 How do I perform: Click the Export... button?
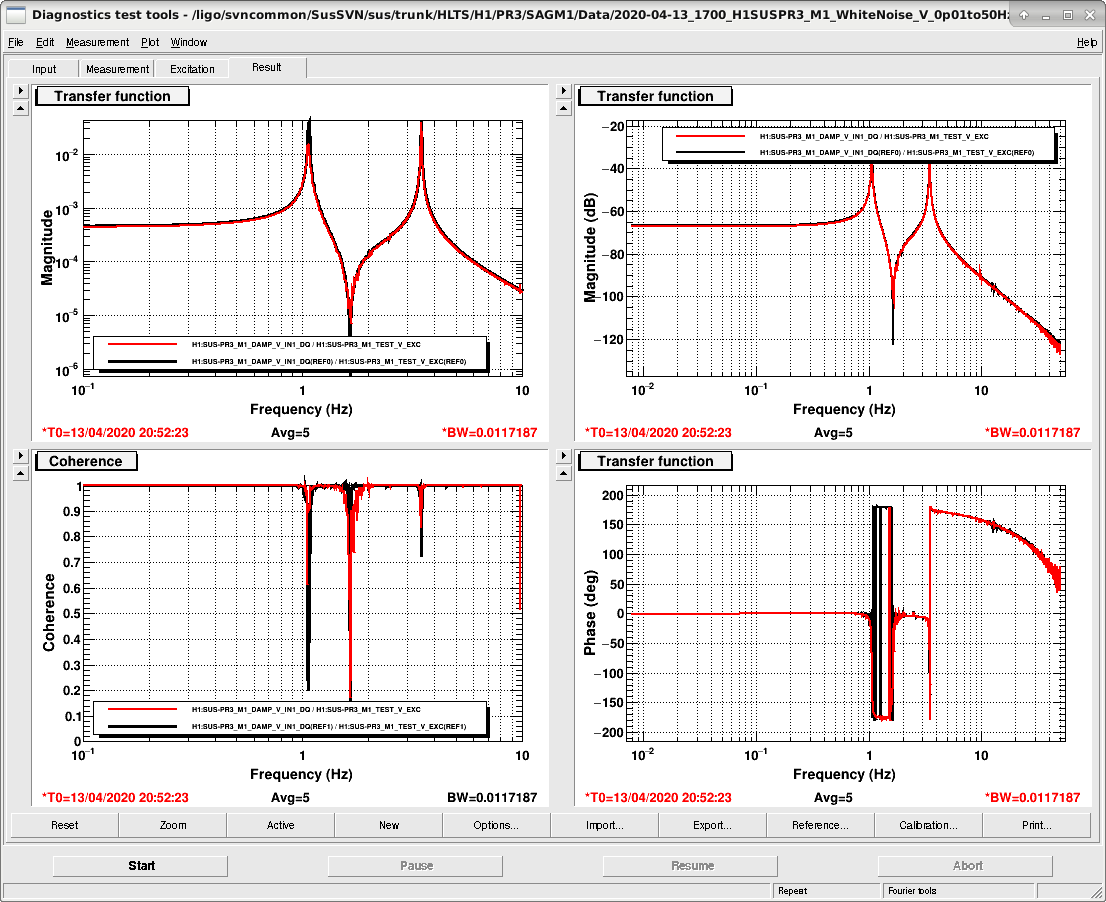(x=712, y=825)
